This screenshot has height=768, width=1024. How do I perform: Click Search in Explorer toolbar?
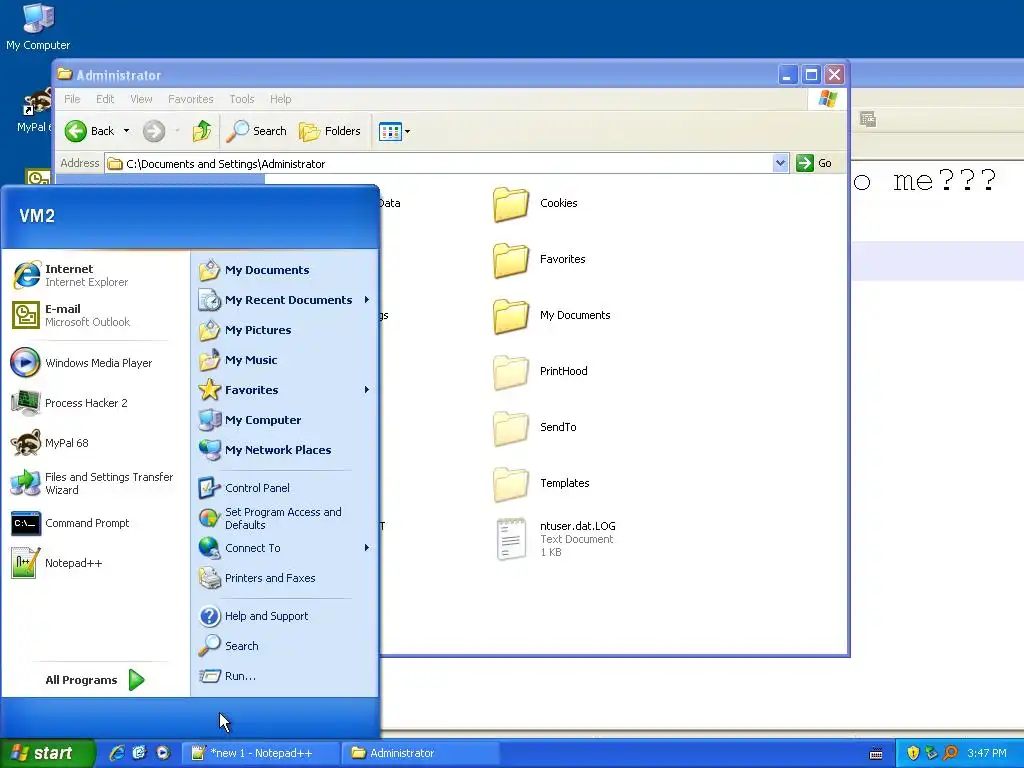pos(257,131)
